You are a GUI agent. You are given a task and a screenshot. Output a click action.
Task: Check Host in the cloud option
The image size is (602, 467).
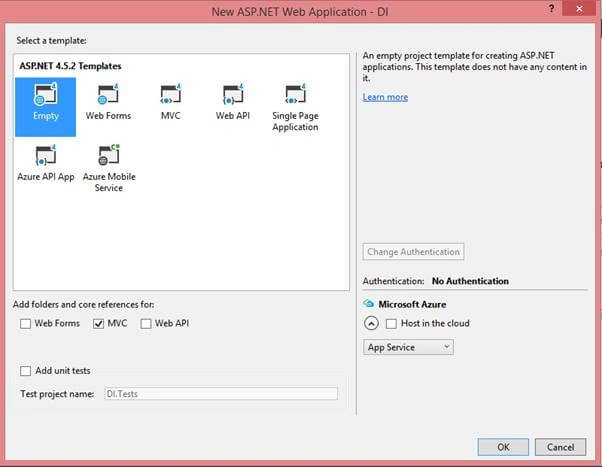[391, 324]
